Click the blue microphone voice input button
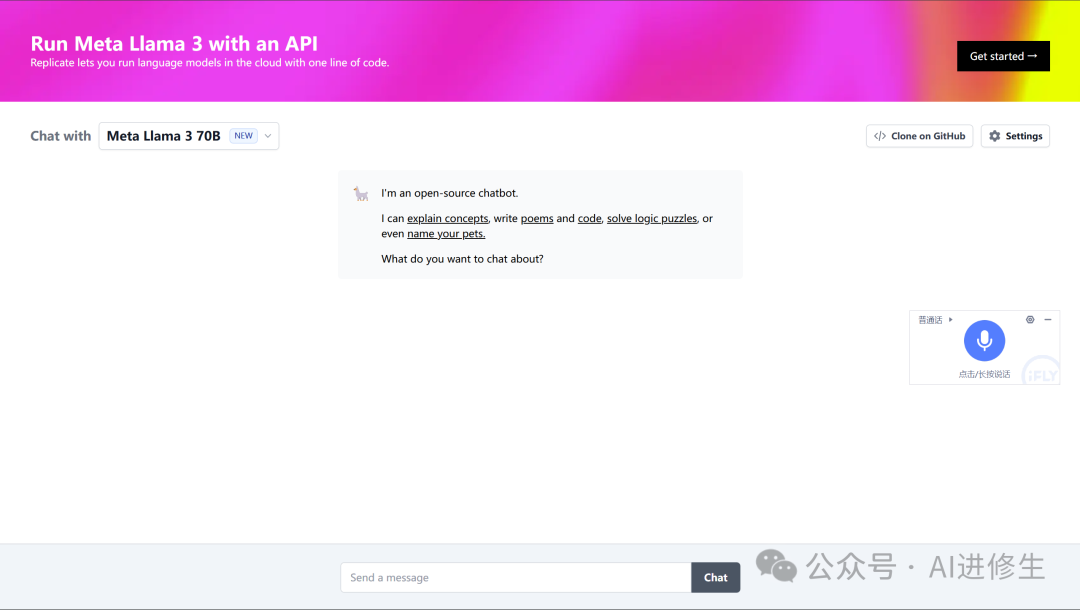Viewport: 1080px width, 610px height. (984, 340)
